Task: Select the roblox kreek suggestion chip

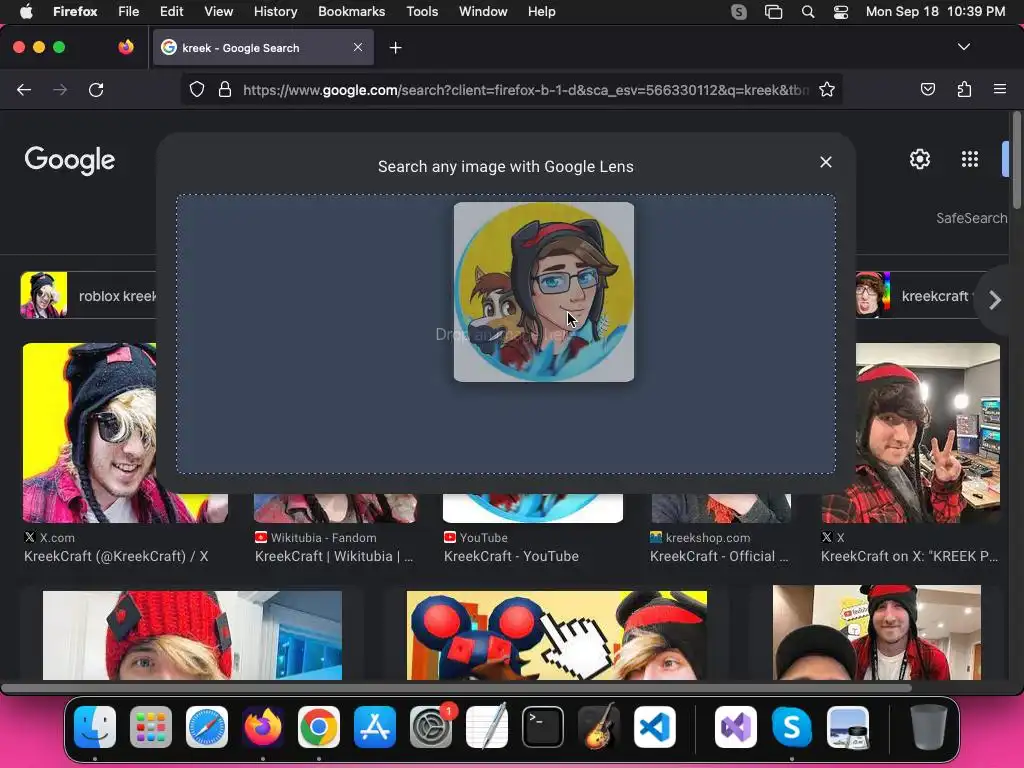Action: 89,296
